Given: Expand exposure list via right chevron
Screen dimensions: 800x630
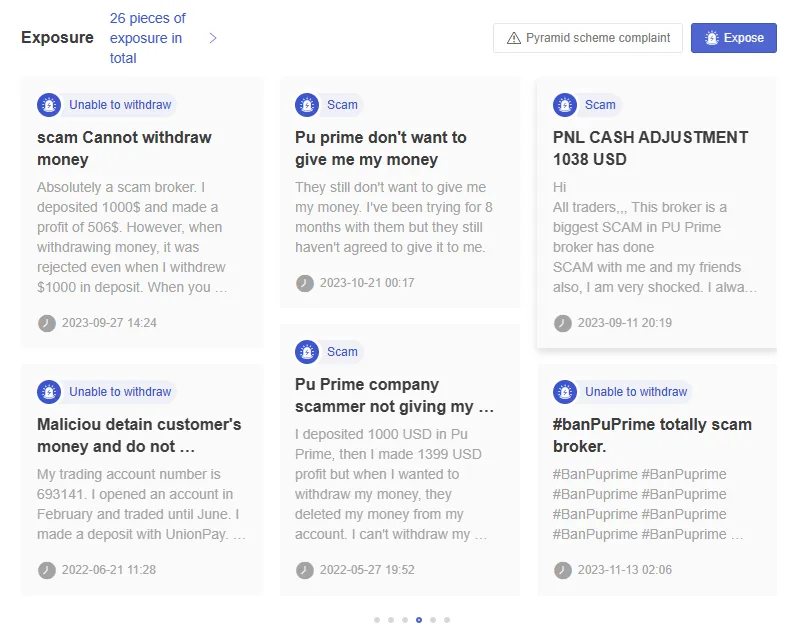Looking at the screenshot, I should (x=213, y=38).
